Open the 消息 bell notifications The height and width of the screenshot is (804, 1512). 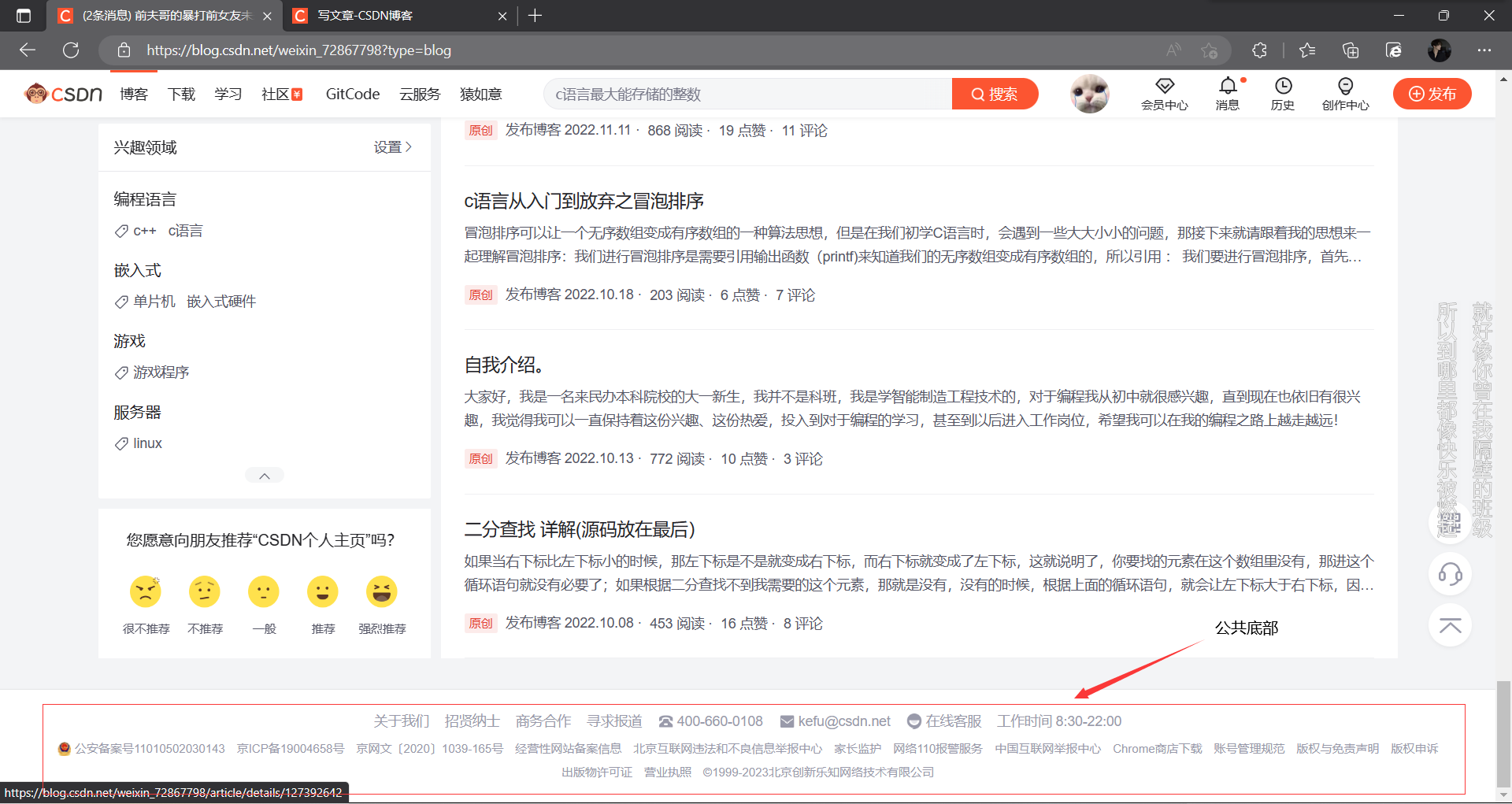pyautogui.click(x=1227, y=94)
